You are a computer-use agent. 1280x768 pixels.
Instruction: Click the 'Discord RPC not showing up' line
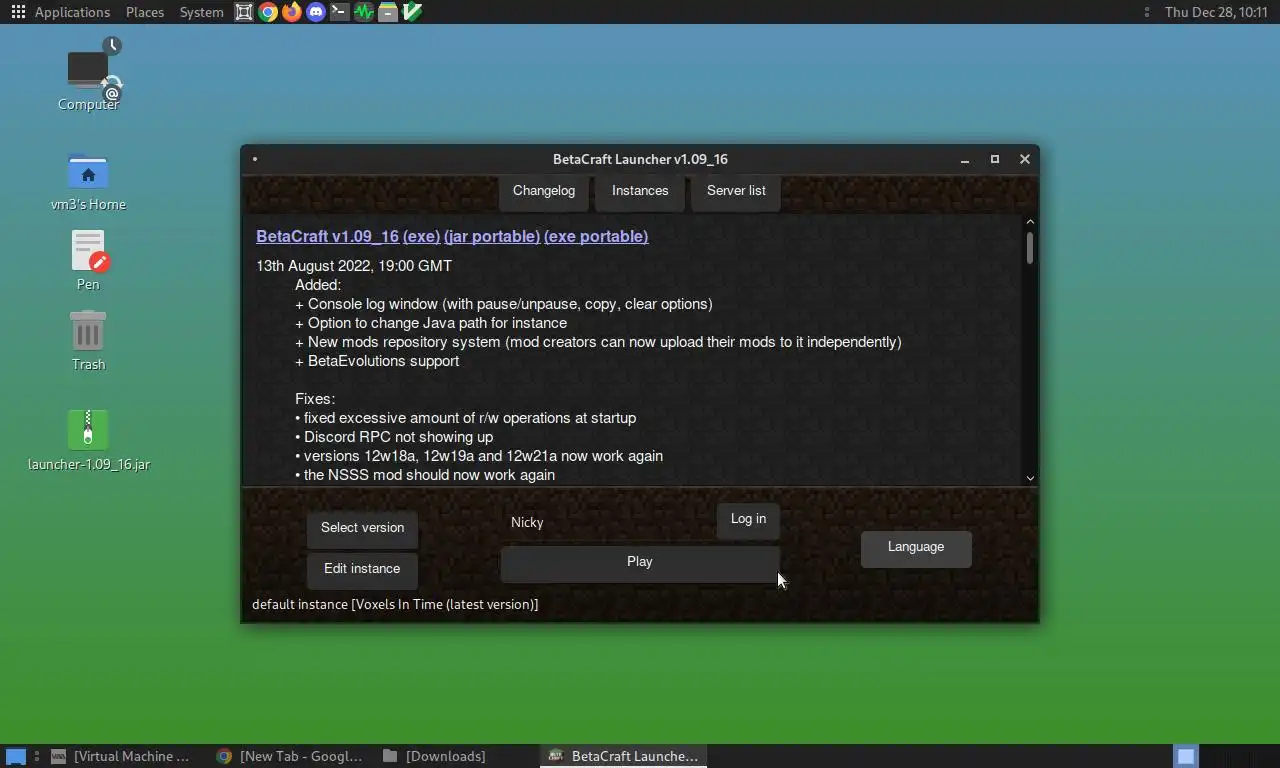pos(394,437)
